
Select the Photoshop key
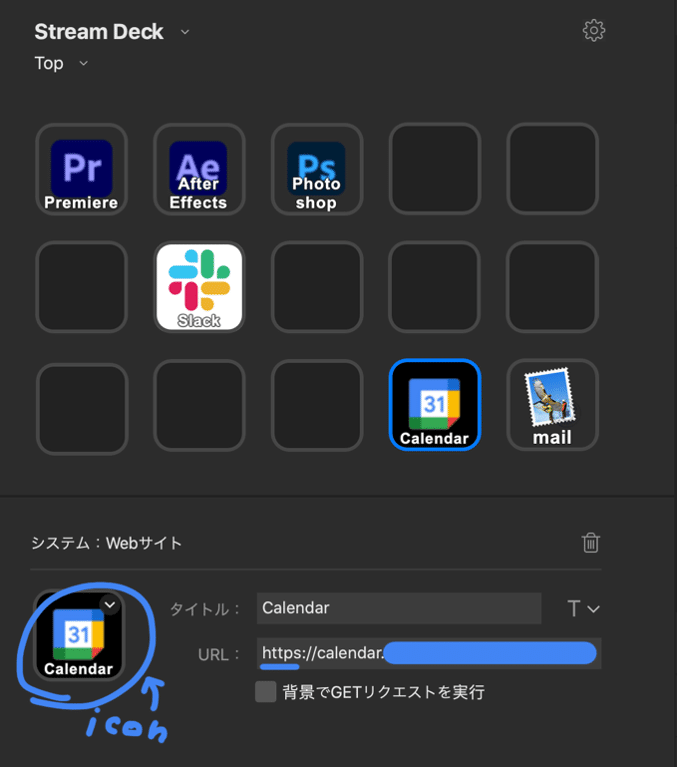point(318,170)
